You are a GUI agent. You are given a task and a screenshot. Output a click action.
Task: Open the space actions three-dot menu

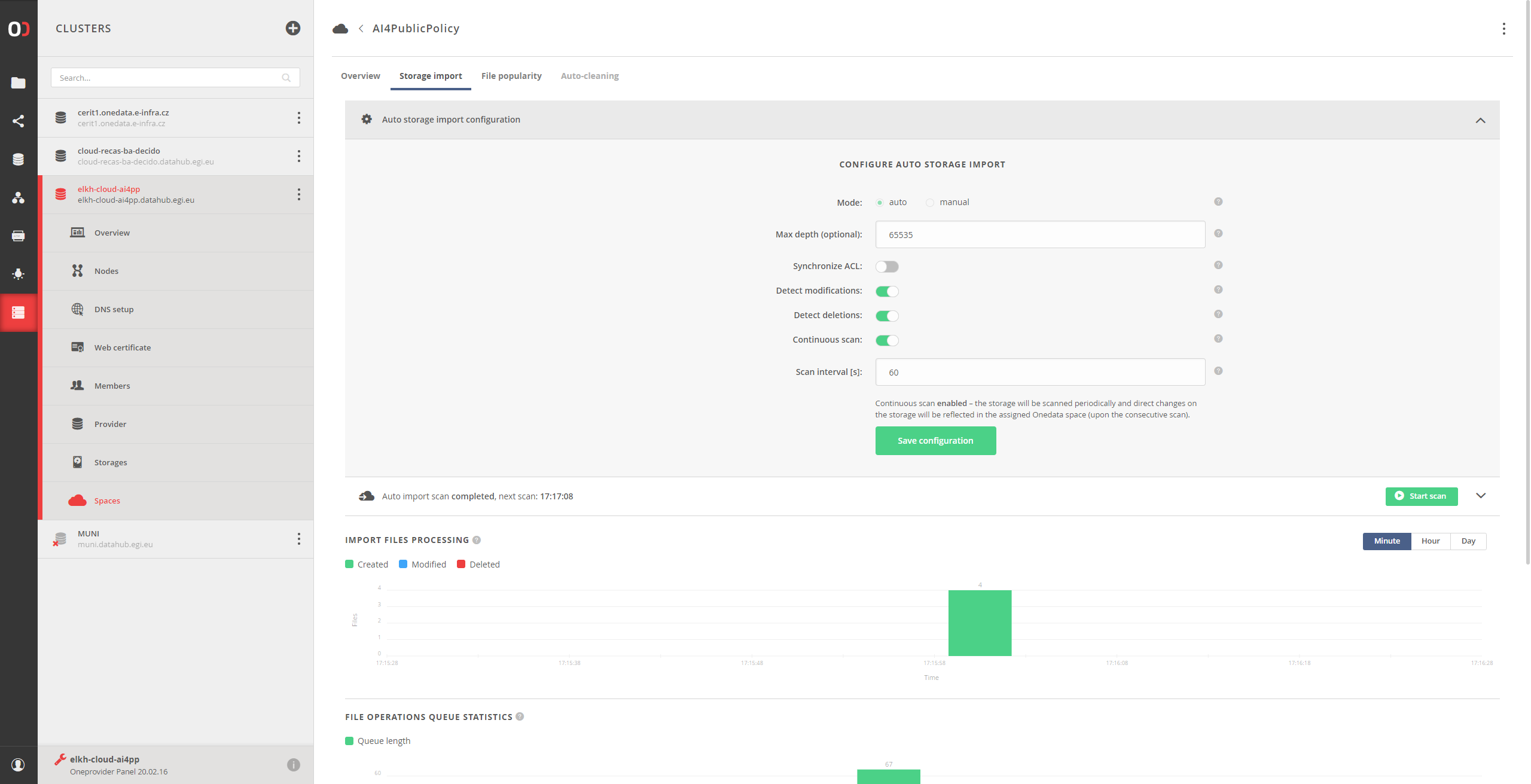1503,29
